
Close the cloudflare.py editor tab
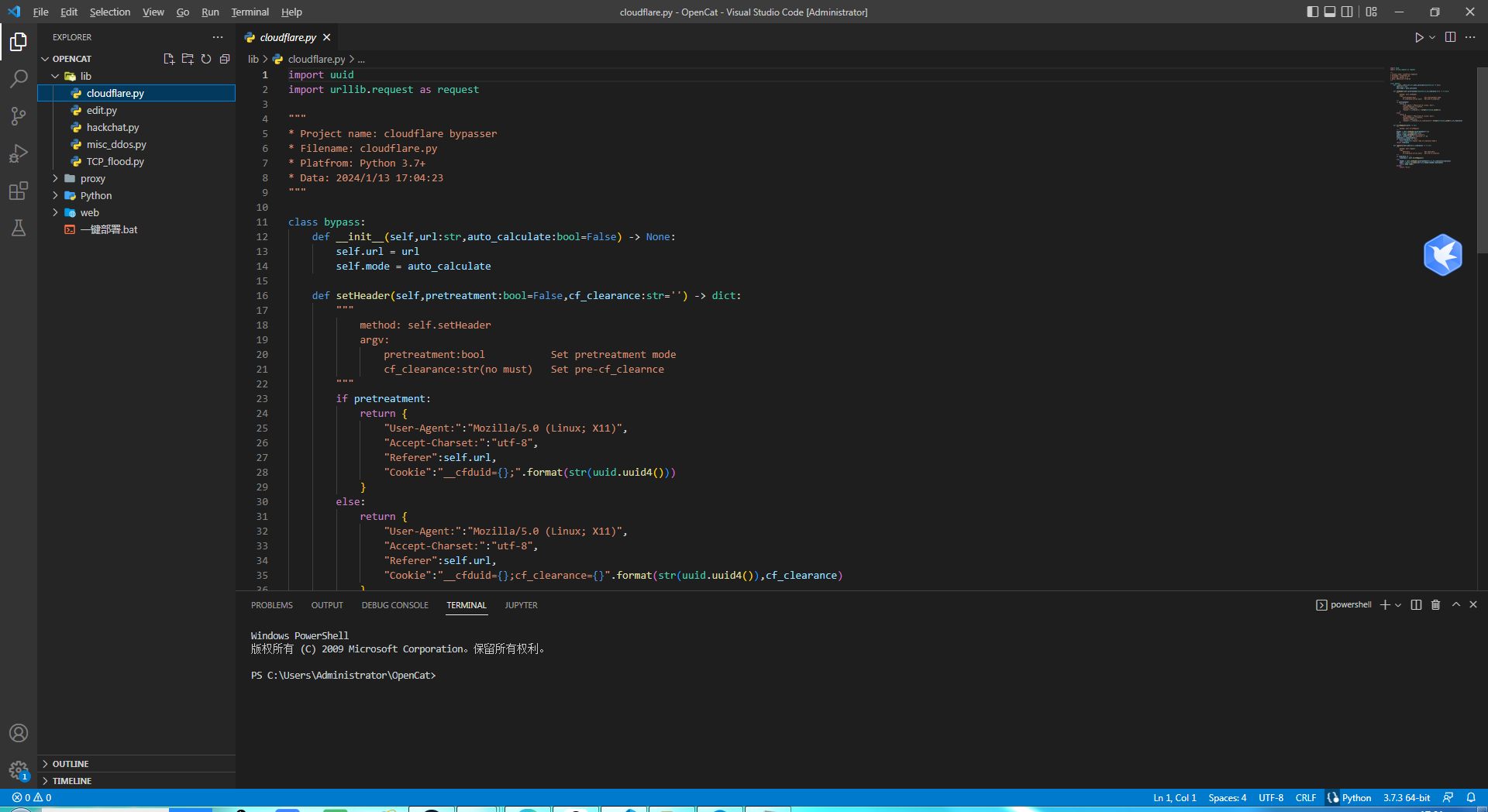coord(327,37)
